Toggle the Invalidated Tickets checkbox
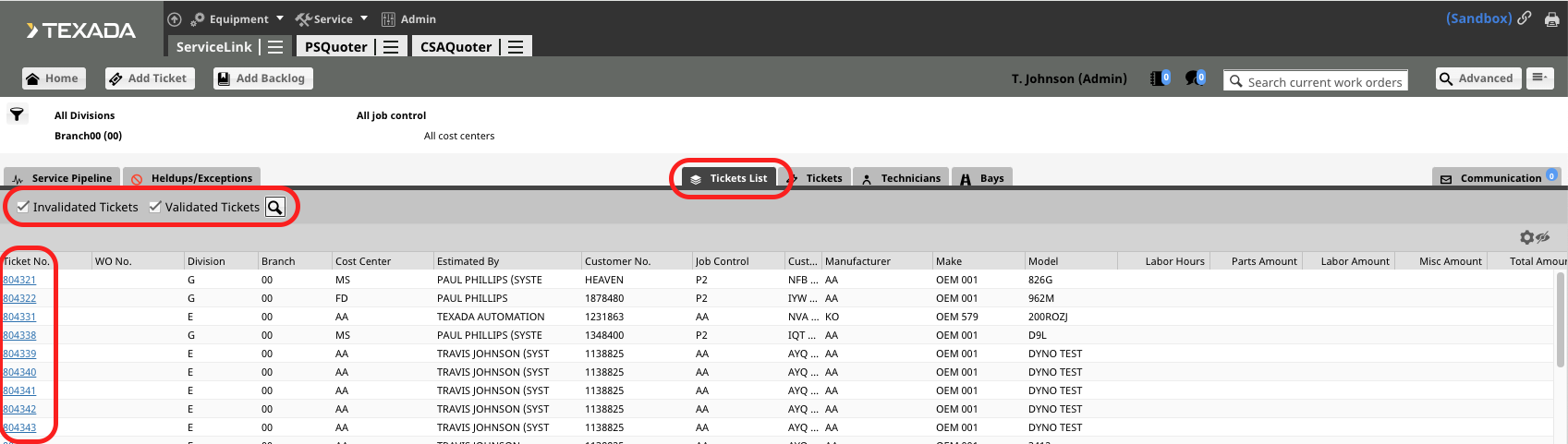Viewport: 1568px width, 444px height. pyautogui.click(x=23, y=207)
